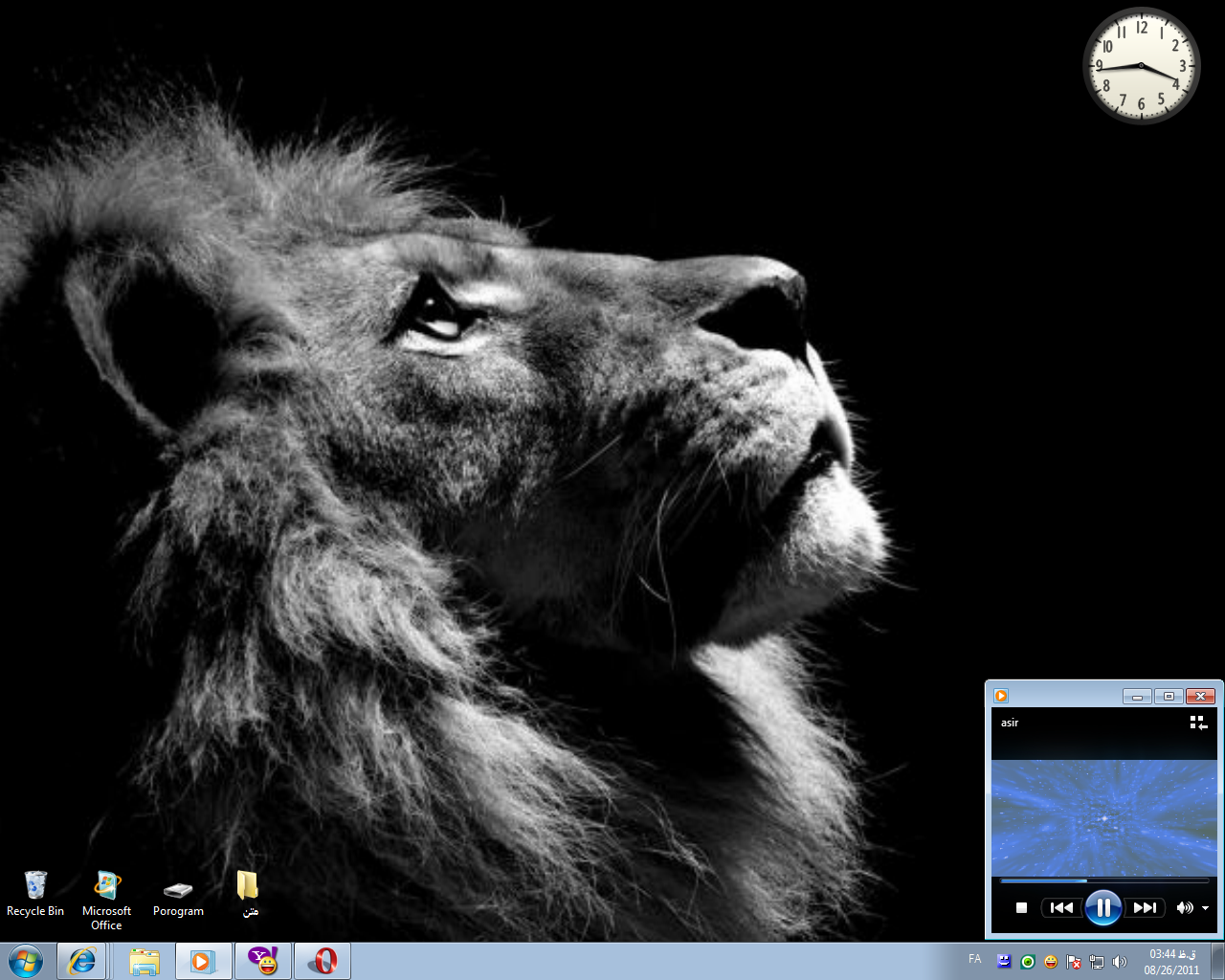Expand the volume dropdown arrow
The width and height of the screenshot is (1225, 980).
click(x=1205, y=908)
